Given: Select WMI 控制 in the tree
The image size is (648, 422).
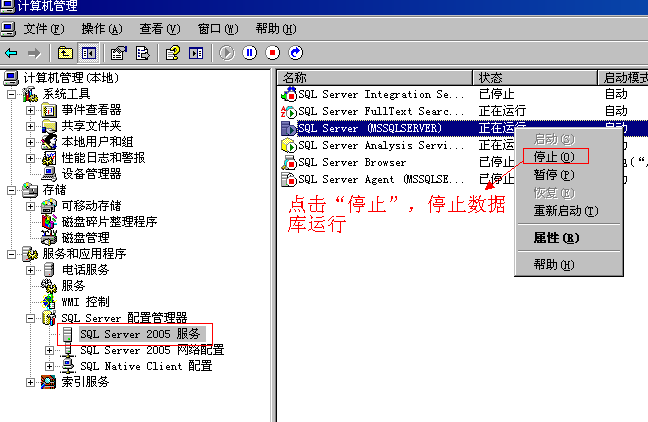Looking at the screenshot, I should [86, 302].
